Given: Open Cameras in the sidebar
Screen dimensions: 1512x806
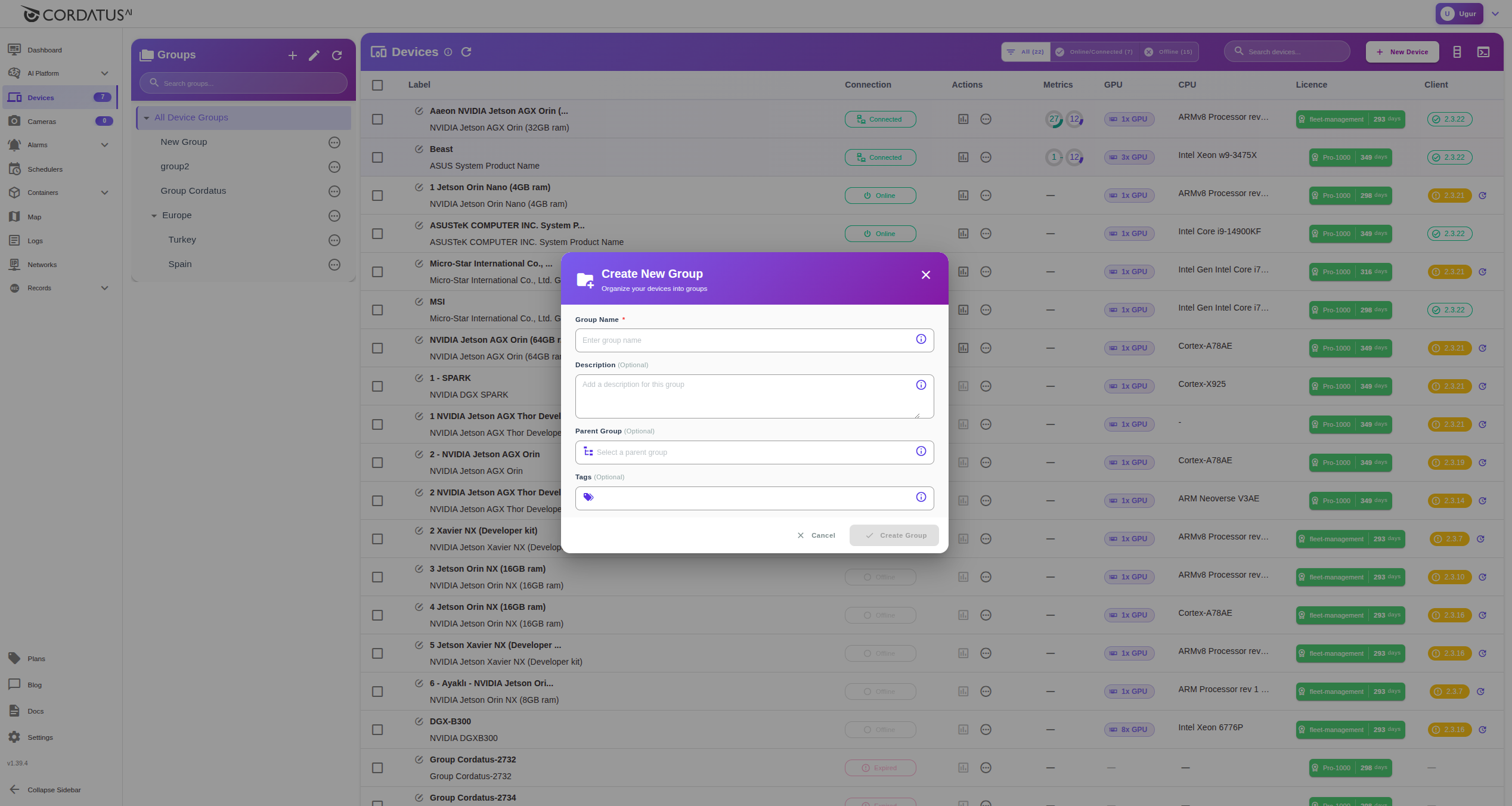Looking at the screenshot, I should tap(42, 122).
